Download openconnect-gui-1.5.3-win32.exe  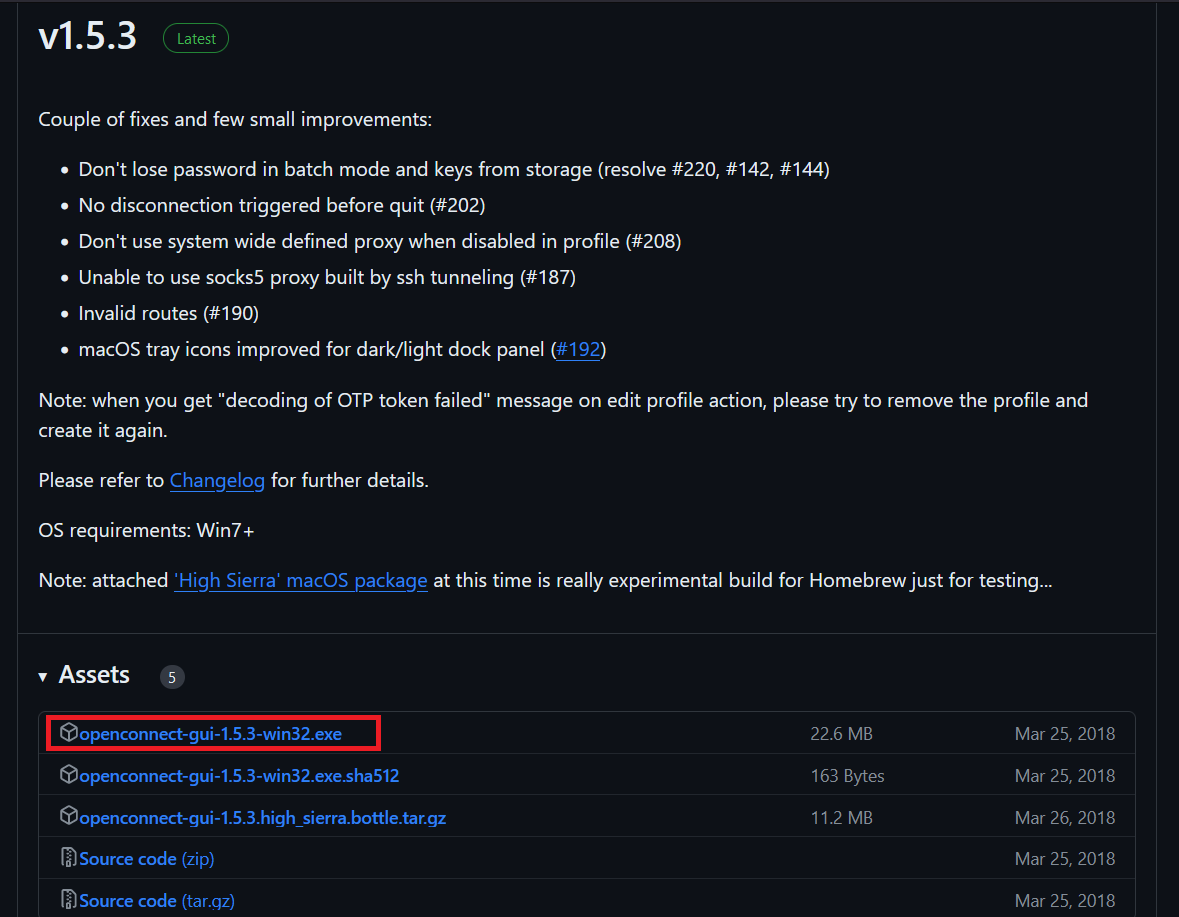[x=211, y=734]
